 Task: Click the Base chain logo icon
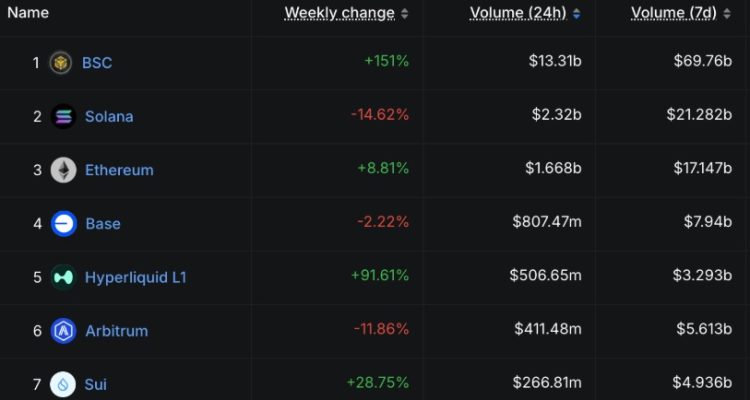(64, 223)
